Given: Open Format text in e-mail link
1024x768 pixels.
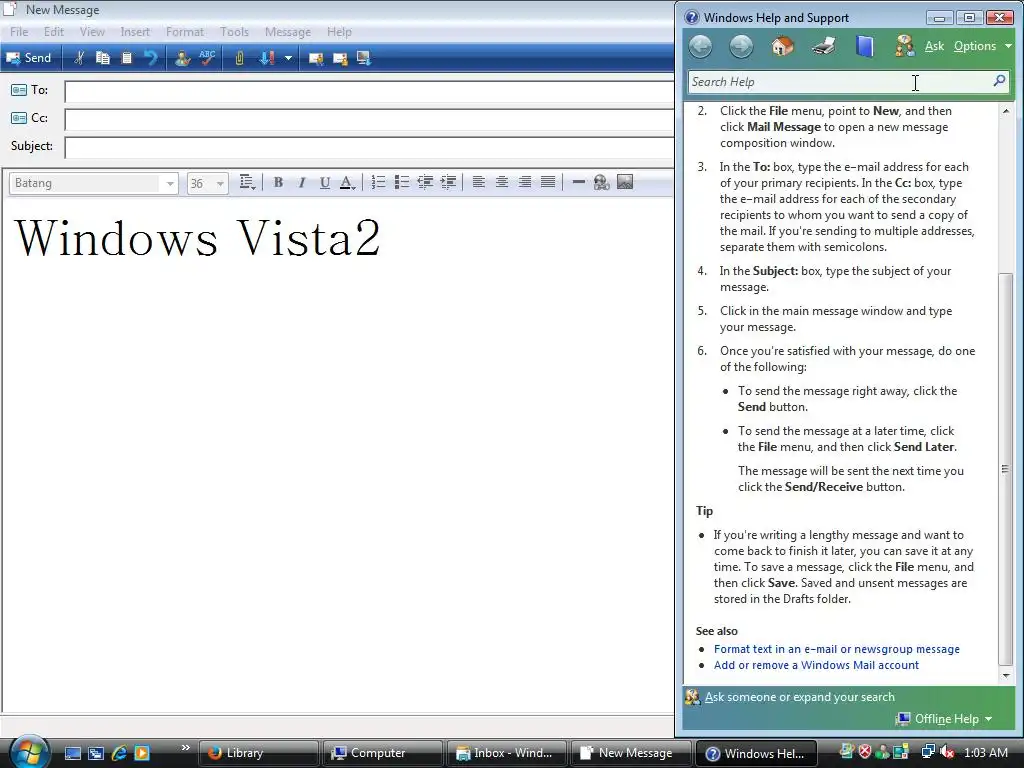Looking at the screenshot, I should coord(837,649).
